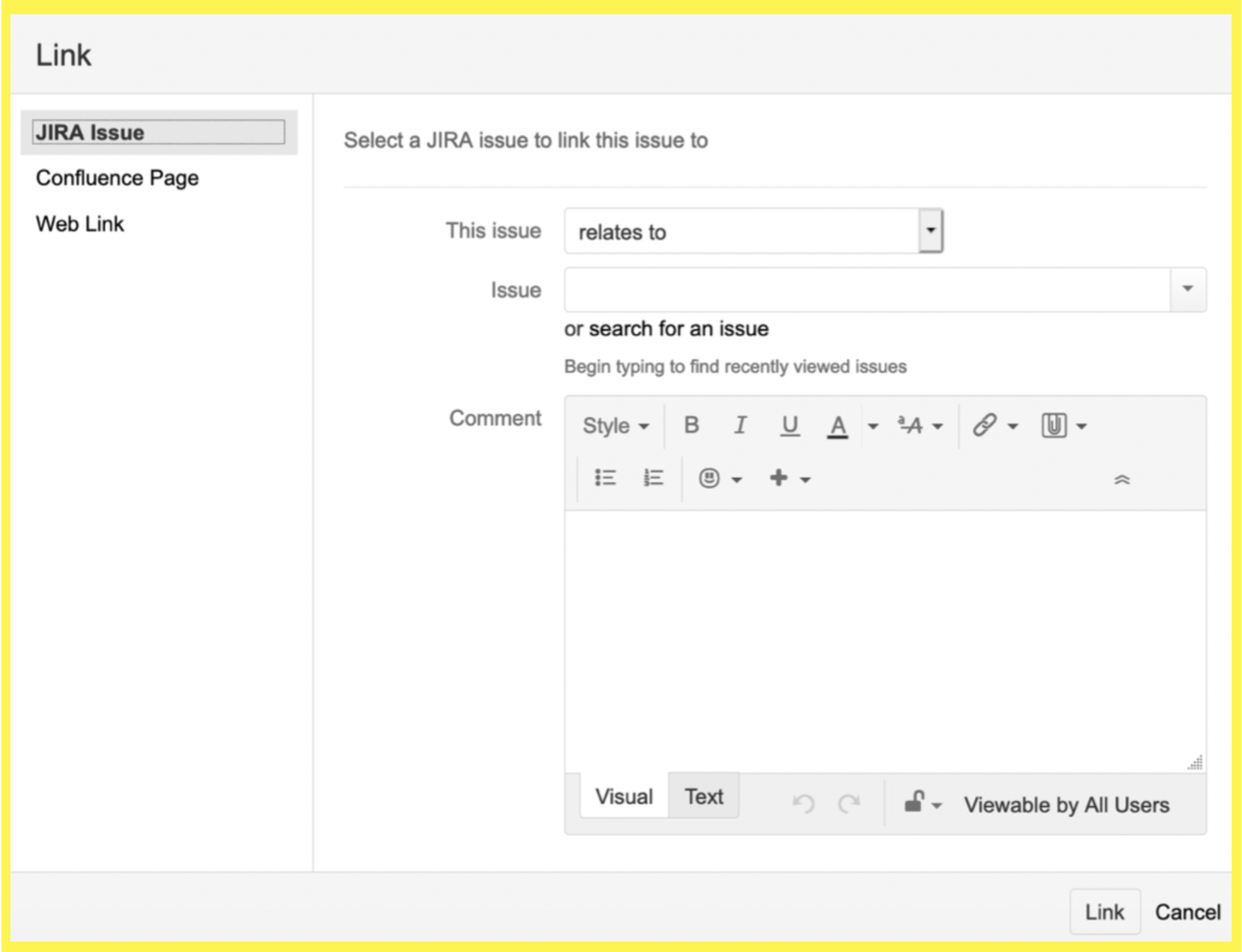Viewport: 1242px width, 952px height.
Task: Toggle bold formatting in comment editor
Action: tap(691, 425)
